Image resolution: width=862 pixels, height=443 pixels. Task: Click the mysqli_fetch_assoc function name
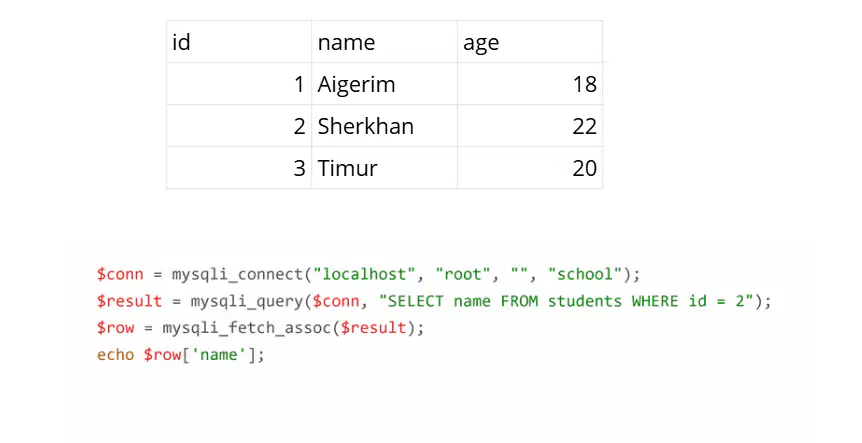[247, 328]
